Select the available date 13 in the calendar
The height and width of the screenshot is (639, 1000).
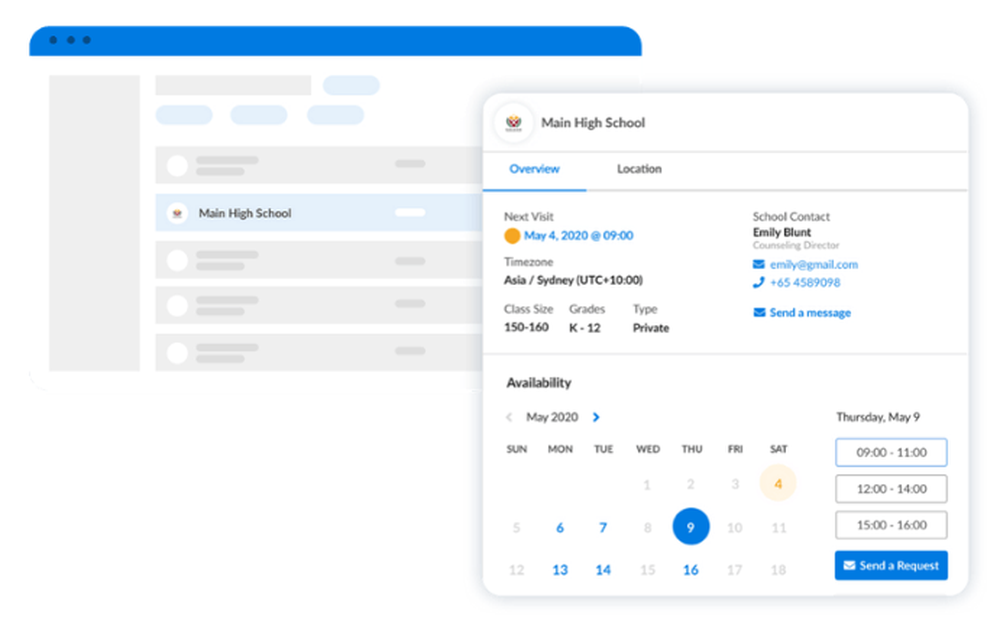[560, 570]
